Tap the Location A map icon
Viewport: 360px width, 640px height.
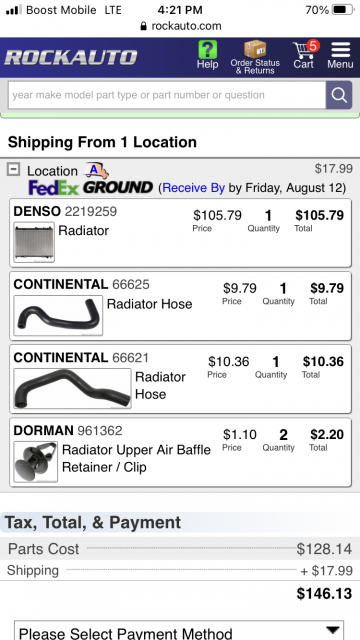point(96,171)
